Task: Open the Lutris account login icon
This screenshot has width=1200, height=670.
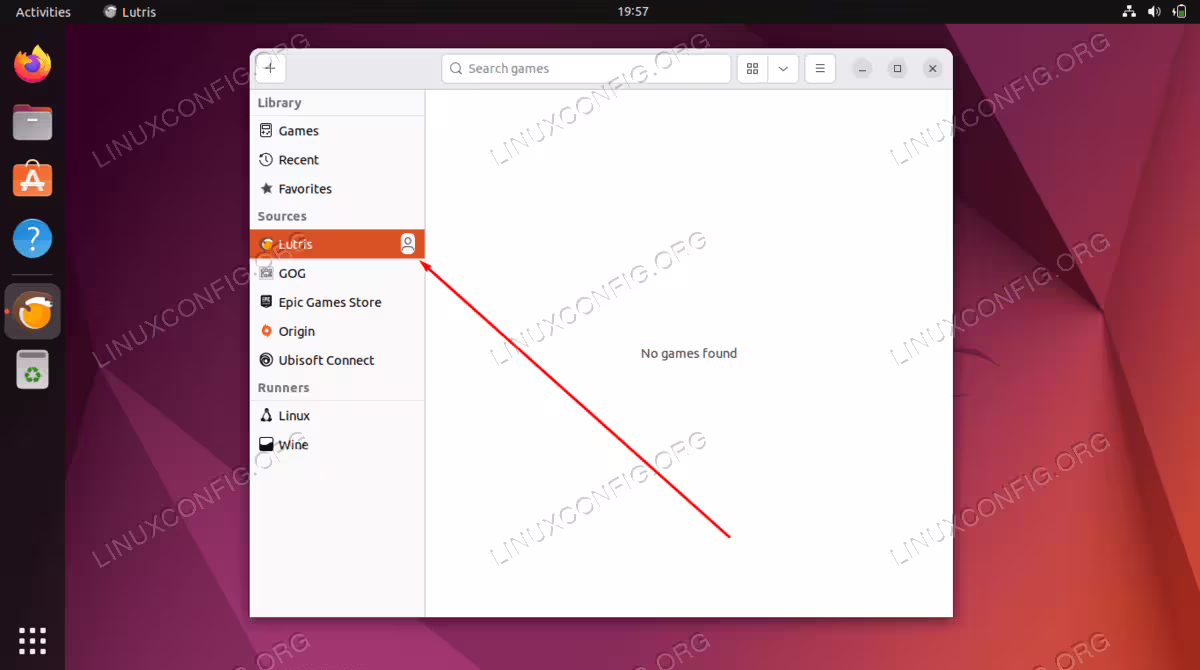Action: (408, 244)
